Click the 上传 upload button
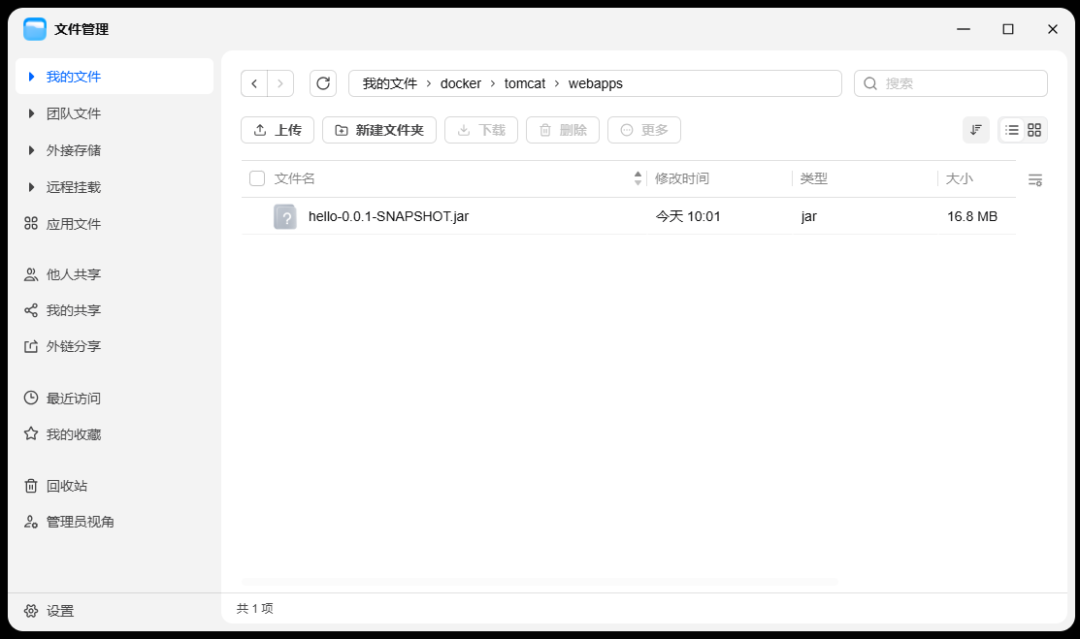Viewport: 1080px width, 639px height. [x=278, y=130]
